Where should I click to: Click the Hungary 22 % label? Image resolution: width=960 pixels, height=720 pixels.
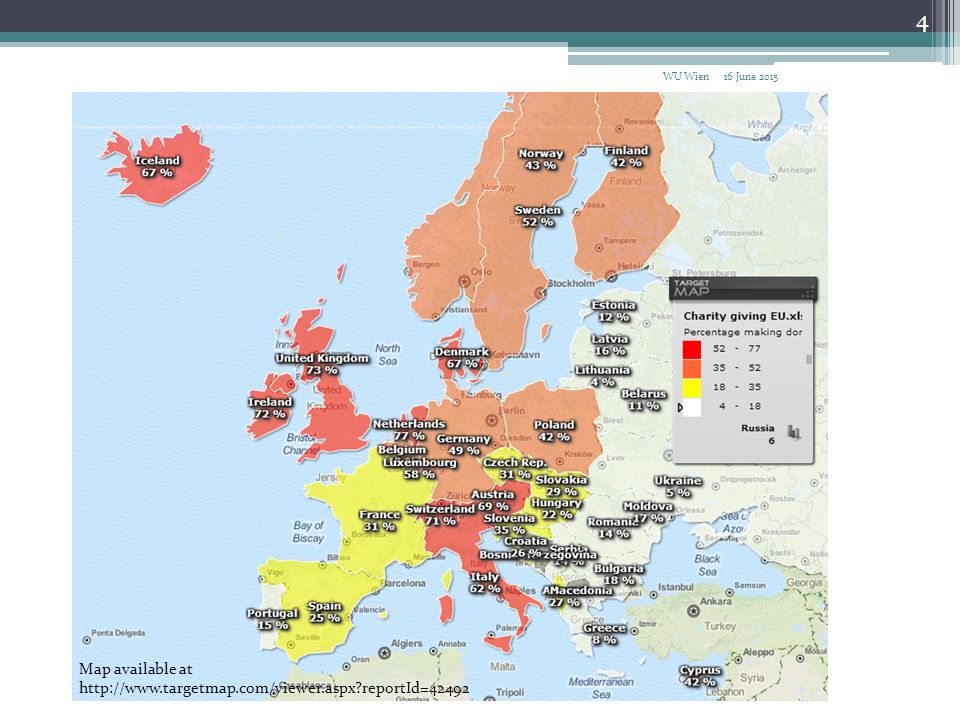pos(556,509)
